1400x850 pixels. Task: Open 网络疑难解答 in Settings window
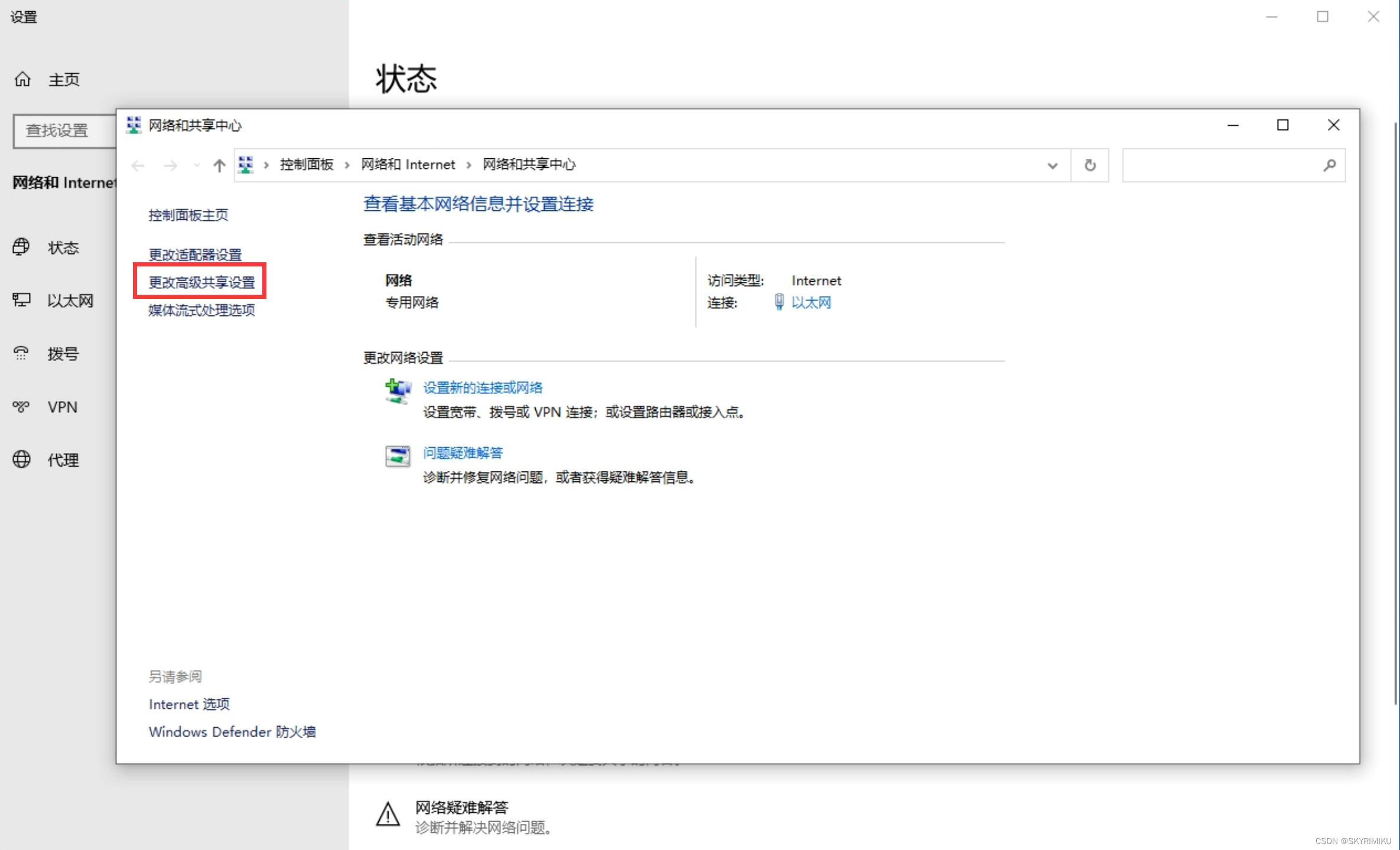[461, 807]
